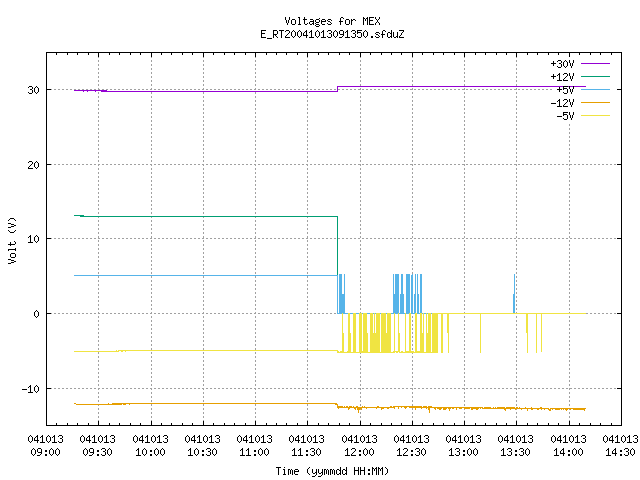The image size is (640, 480).
Task: Click the x-axis tick 041013 10:30
Action: (202, 446)
